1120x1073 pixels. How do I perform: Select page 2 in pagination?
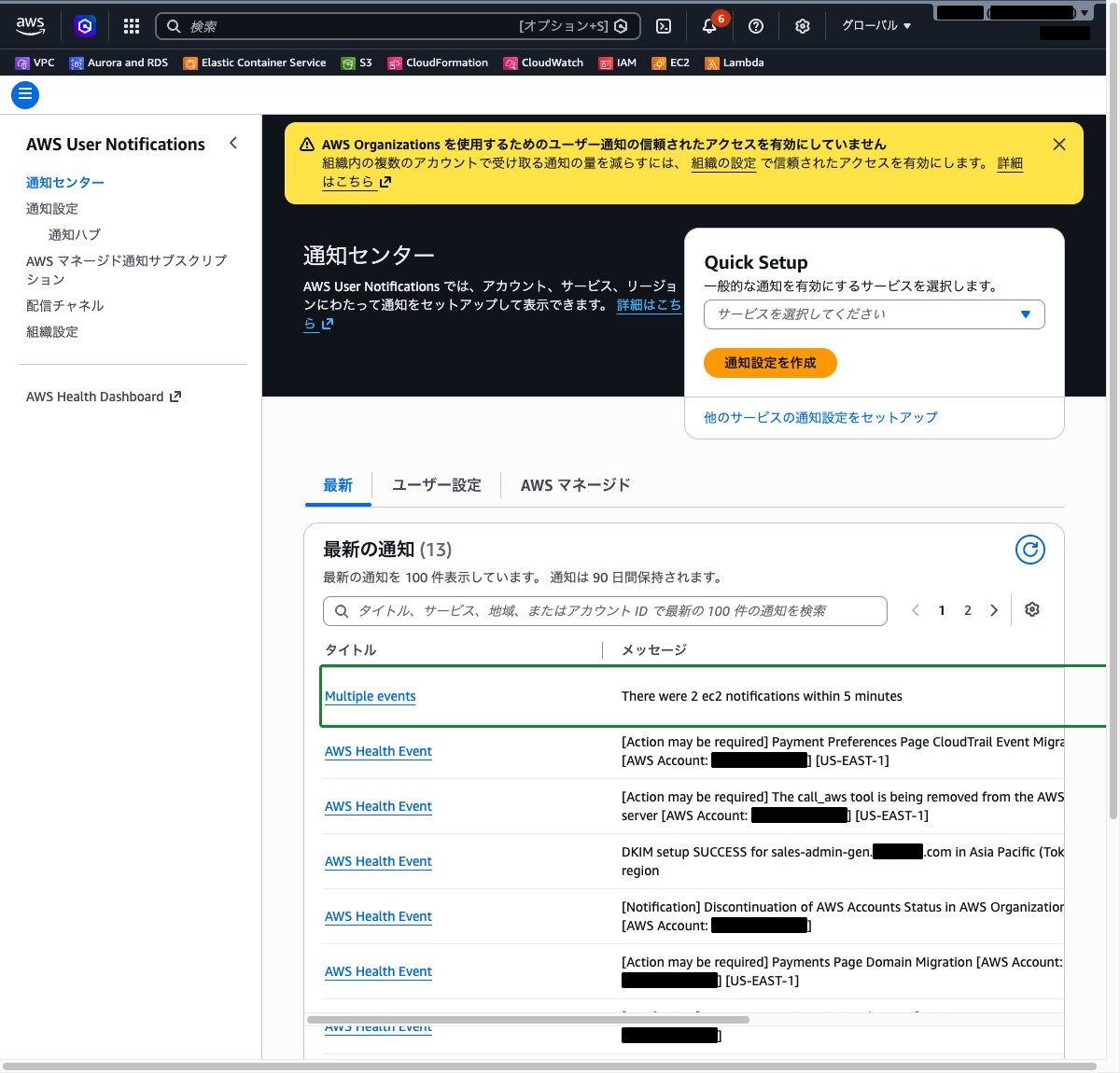pos(968,610)
